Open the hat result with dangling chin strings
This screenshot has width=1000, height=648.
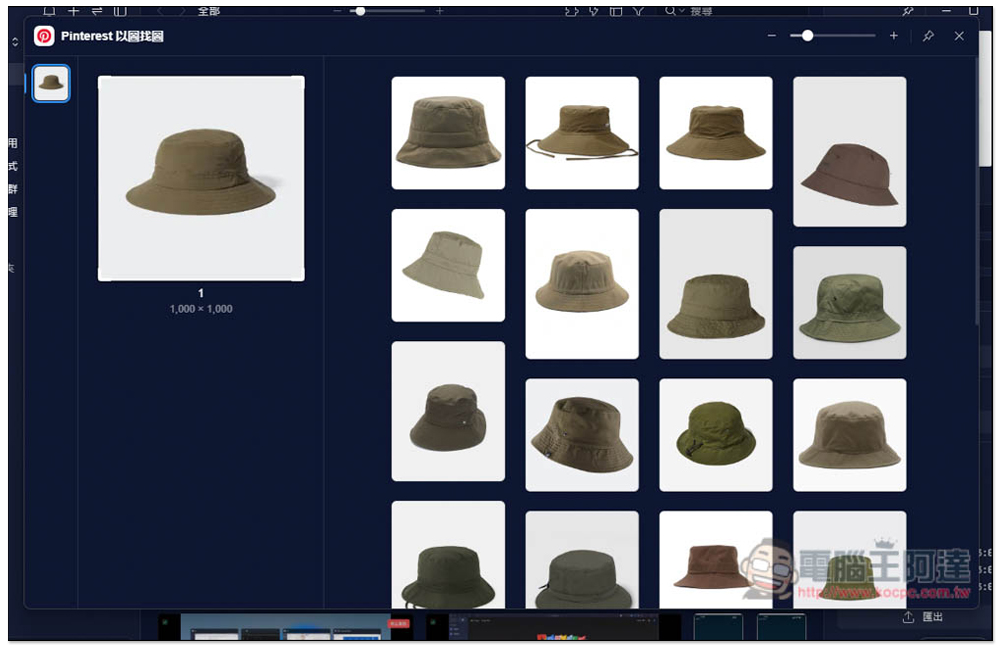[x=582, y=132]
